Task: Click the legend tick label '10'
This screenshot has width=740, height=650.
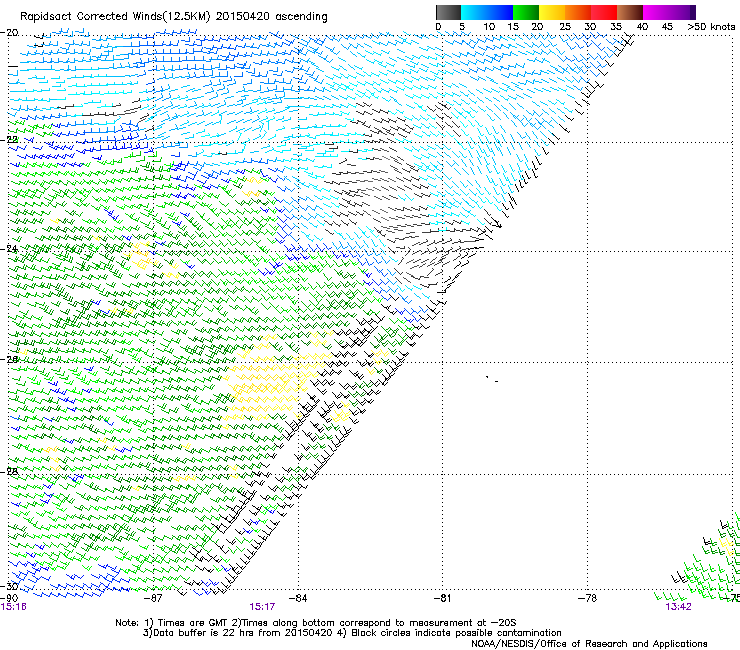Action: point(489,27)
